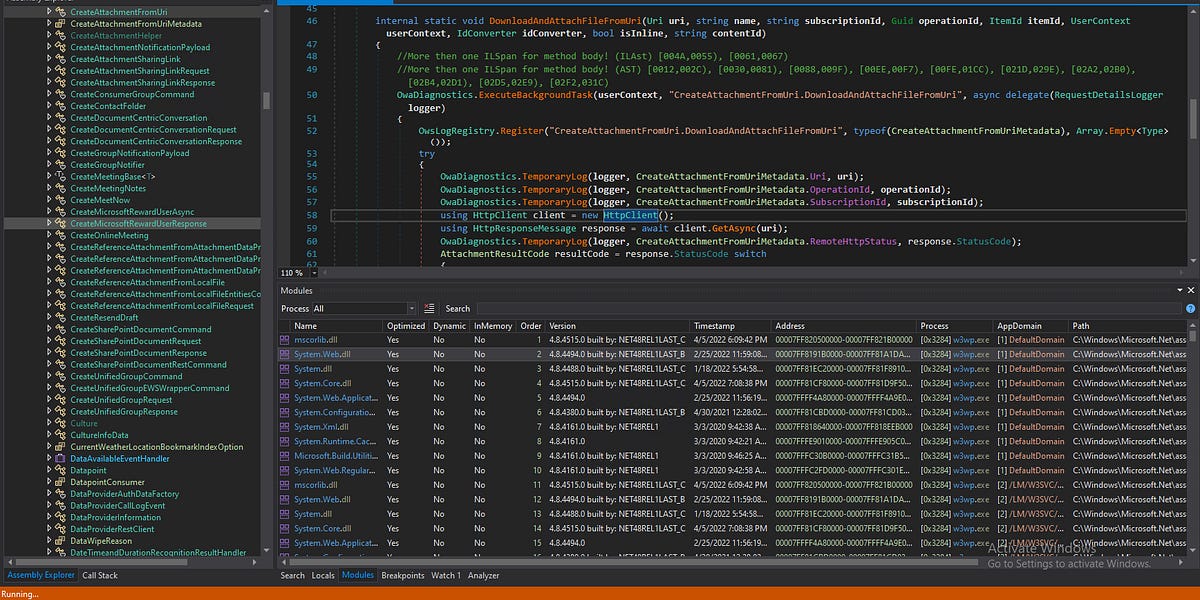Sort modules by the Timestamp column header
This screenshot has width=1200, height=600.
(714, 326)
